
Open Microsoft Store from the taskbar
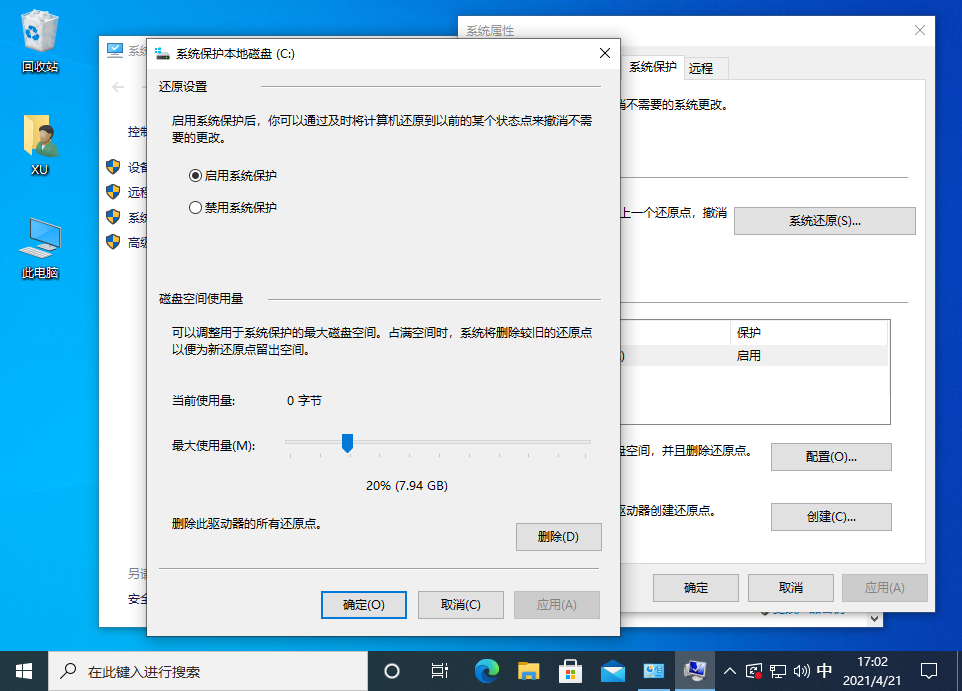click(570, 670)
